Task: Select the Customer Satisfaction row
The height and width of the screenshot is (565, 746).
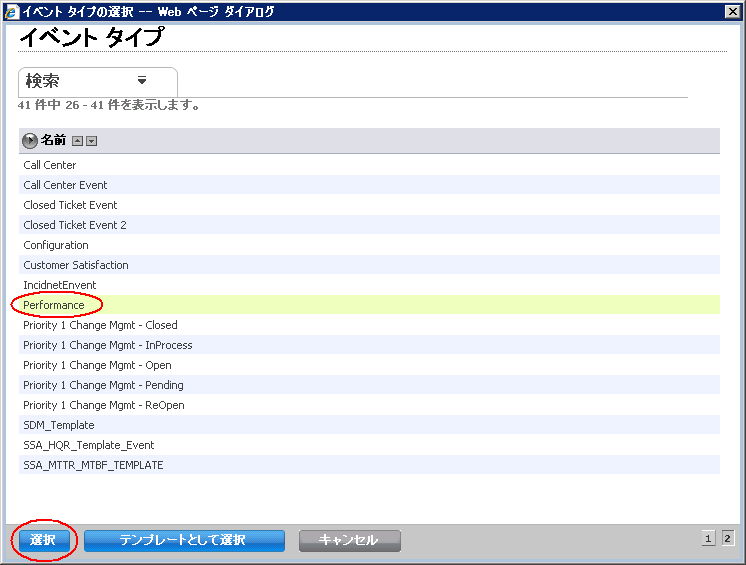Action: pos(369,264)
